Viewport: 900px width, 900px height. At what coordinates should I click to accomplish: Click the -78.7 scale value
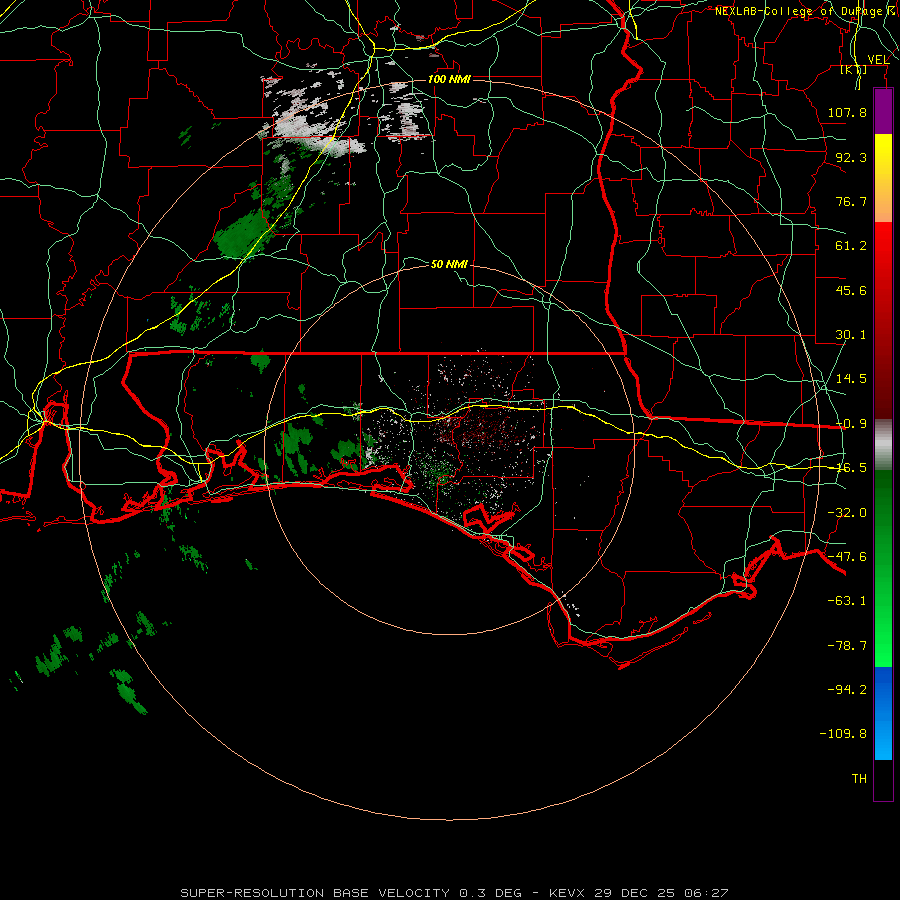(847, 646)
